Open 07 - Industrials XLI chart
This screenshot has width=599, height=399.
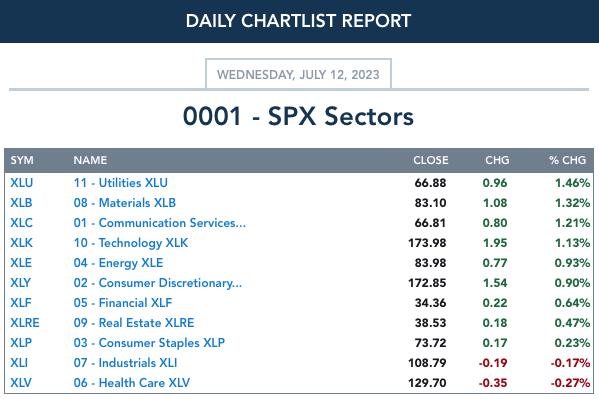pos(125,363)
